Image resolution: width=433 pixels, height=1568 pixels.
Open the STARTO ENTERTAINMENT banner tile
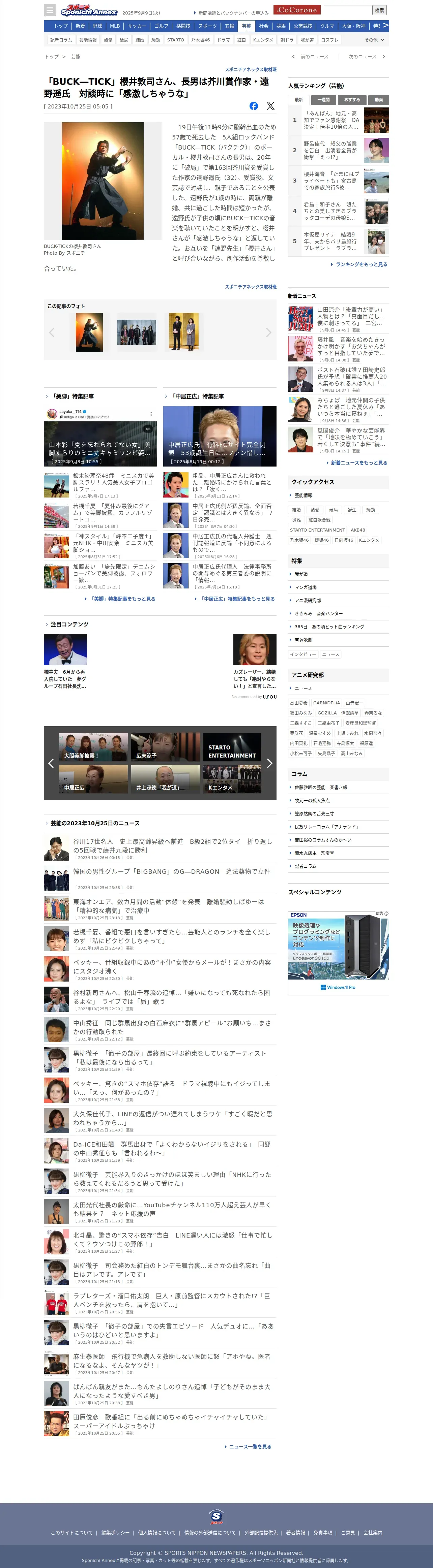click(x=232, y=747)
